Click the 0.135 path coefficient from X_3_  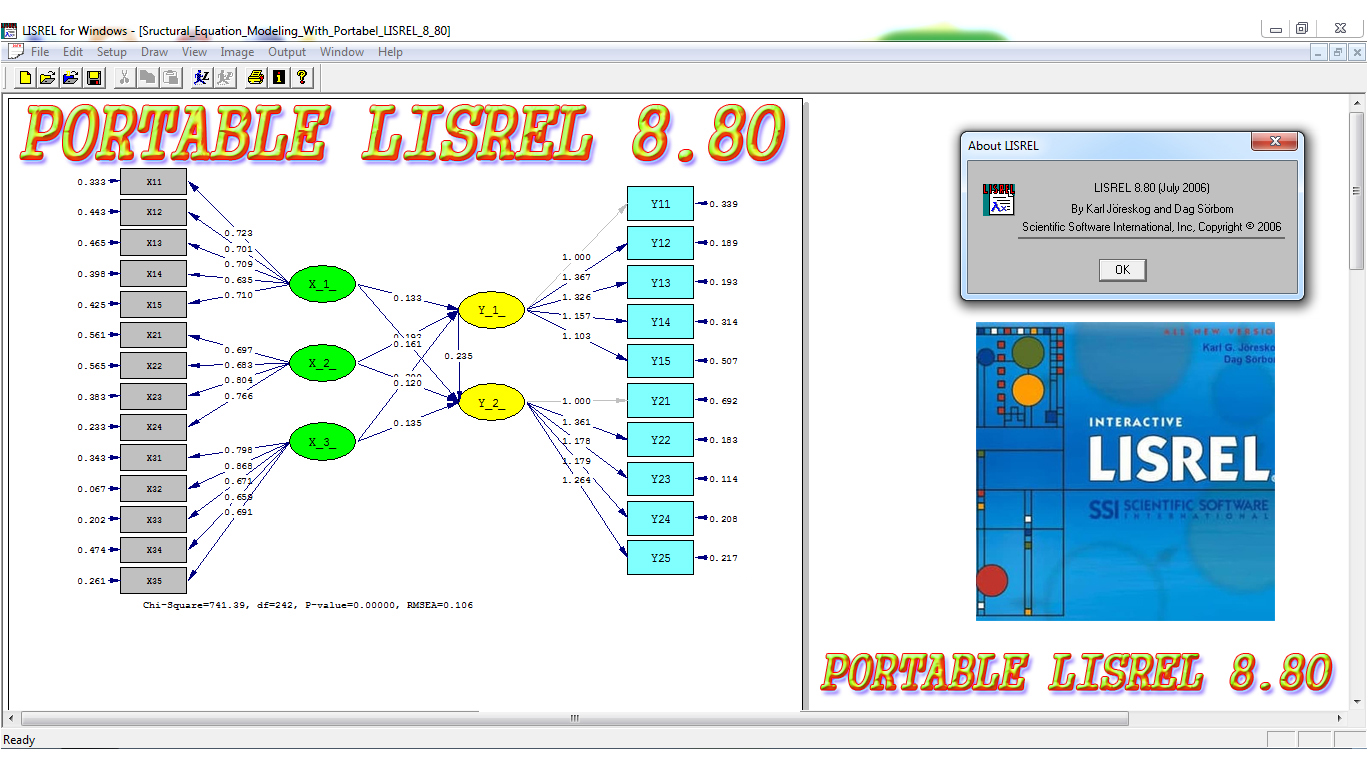point(407,423)
